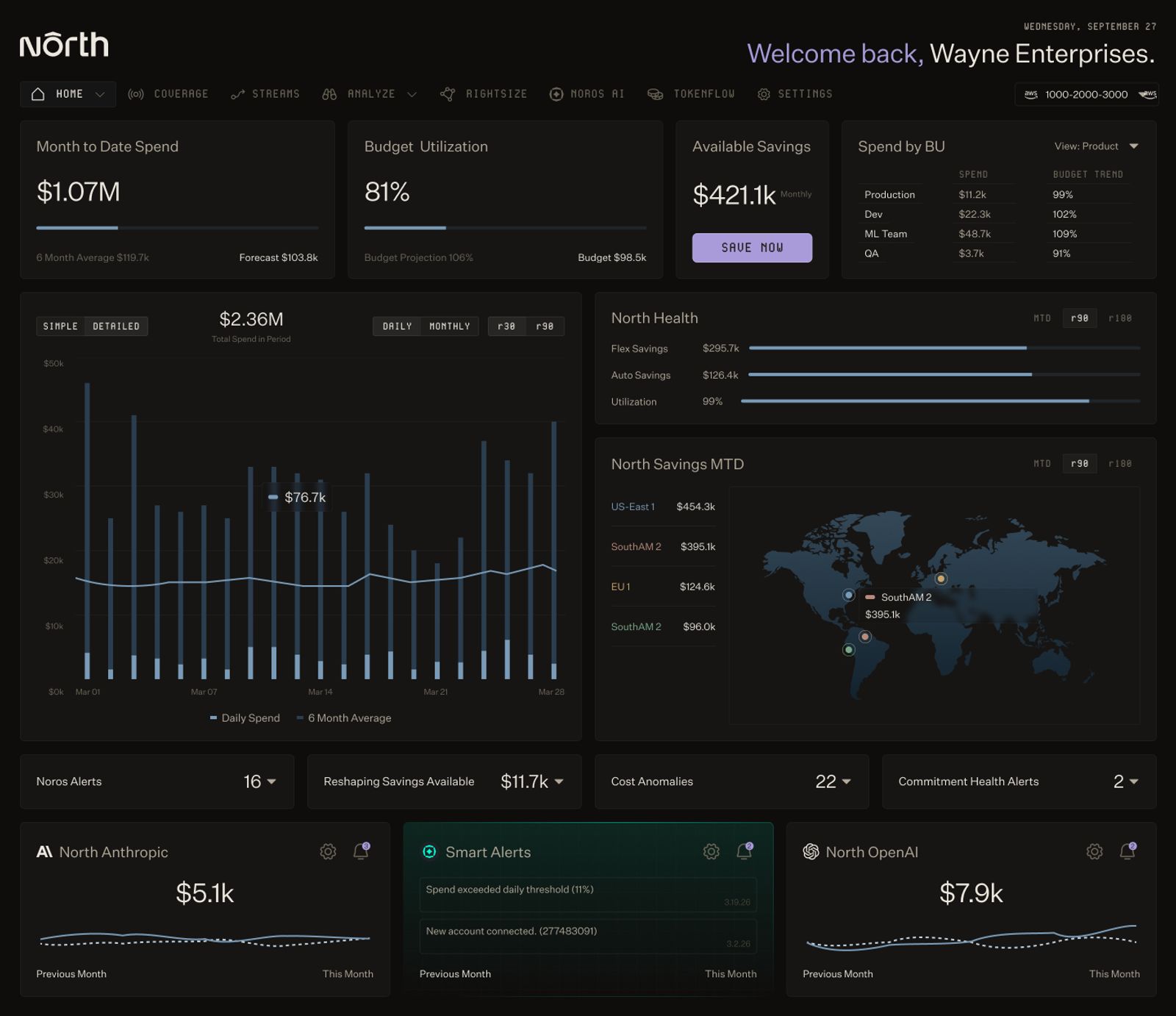Viewport: 1176px width, 1016px height.
Task: Expand the Home menu chevron
Action: (x=101, y=94)
